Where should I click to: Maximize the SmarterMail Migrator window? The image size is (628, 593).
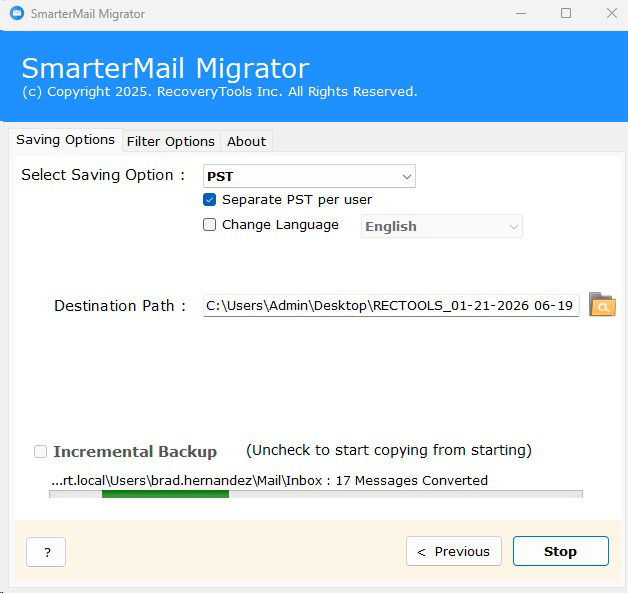[566, 13]
